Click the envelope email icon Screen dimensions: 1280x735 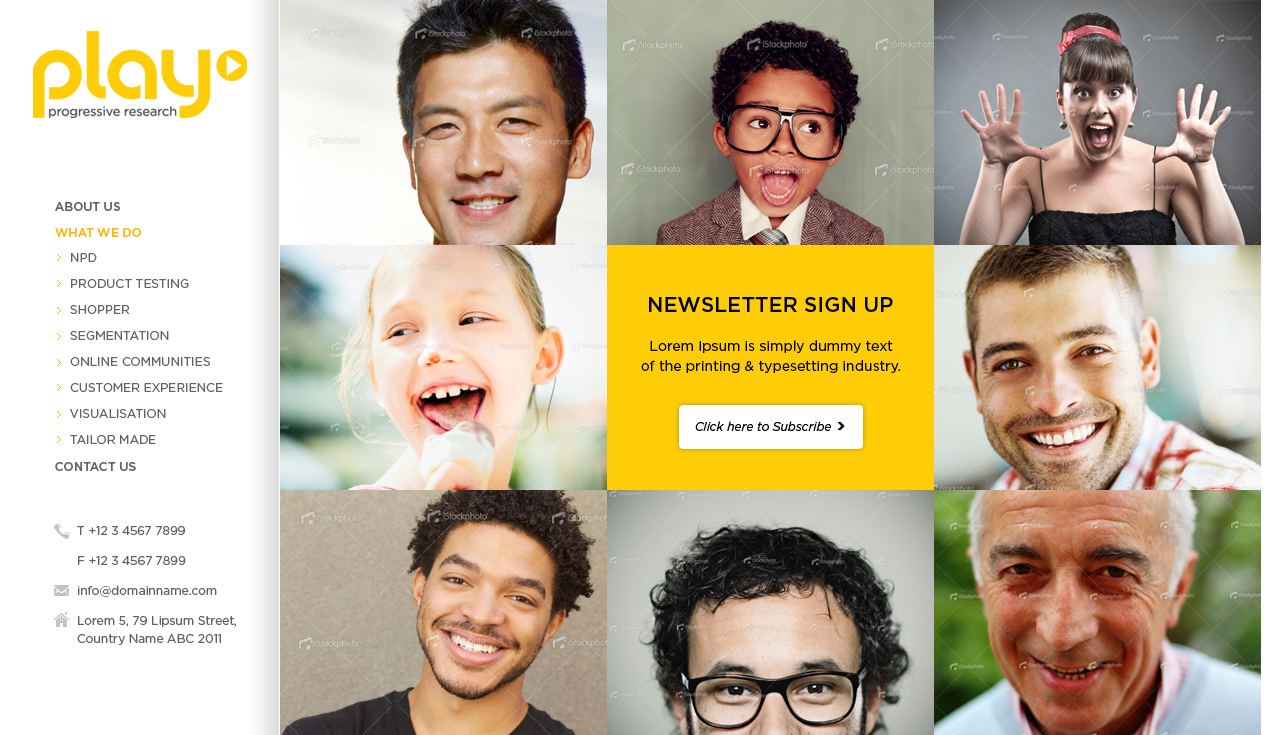[62, 591]
